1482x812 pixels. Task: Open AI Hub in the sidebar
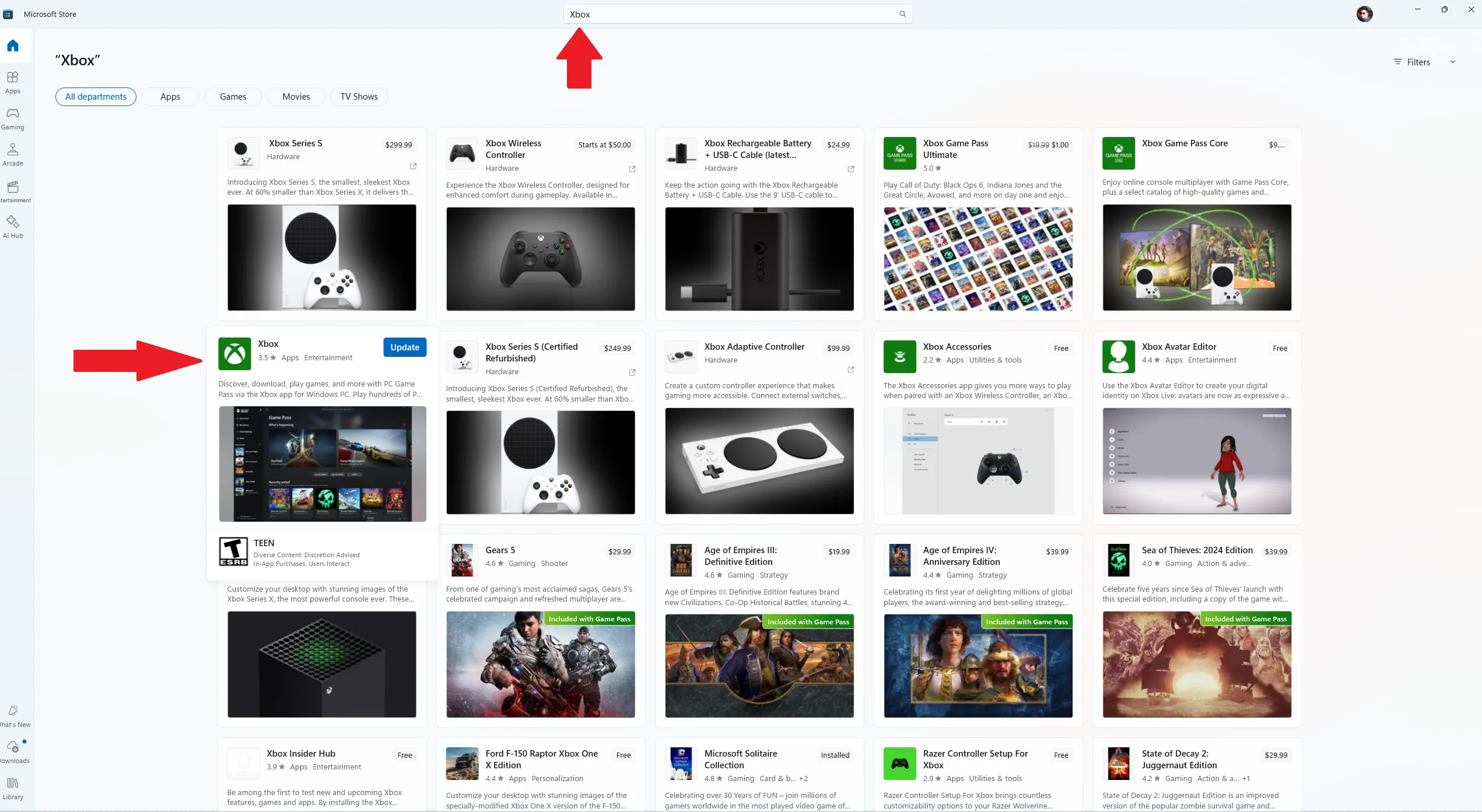coord(13,227)
